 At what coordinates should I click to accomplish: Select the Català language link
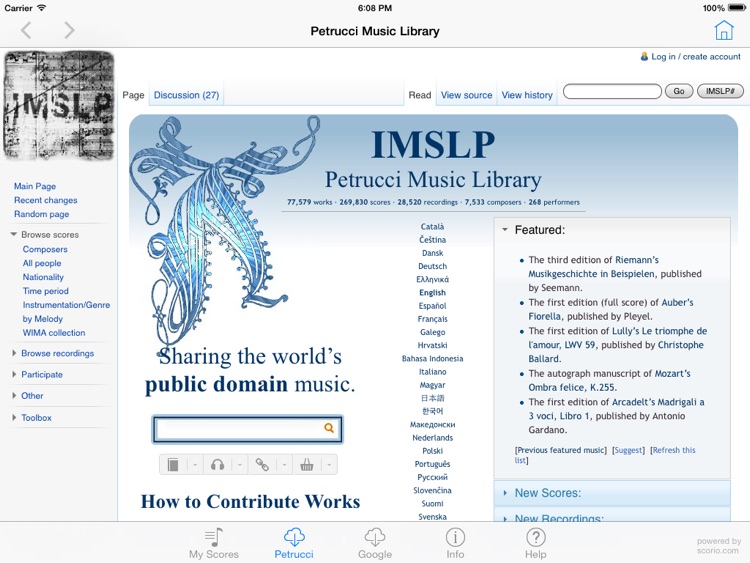point(432,227)
